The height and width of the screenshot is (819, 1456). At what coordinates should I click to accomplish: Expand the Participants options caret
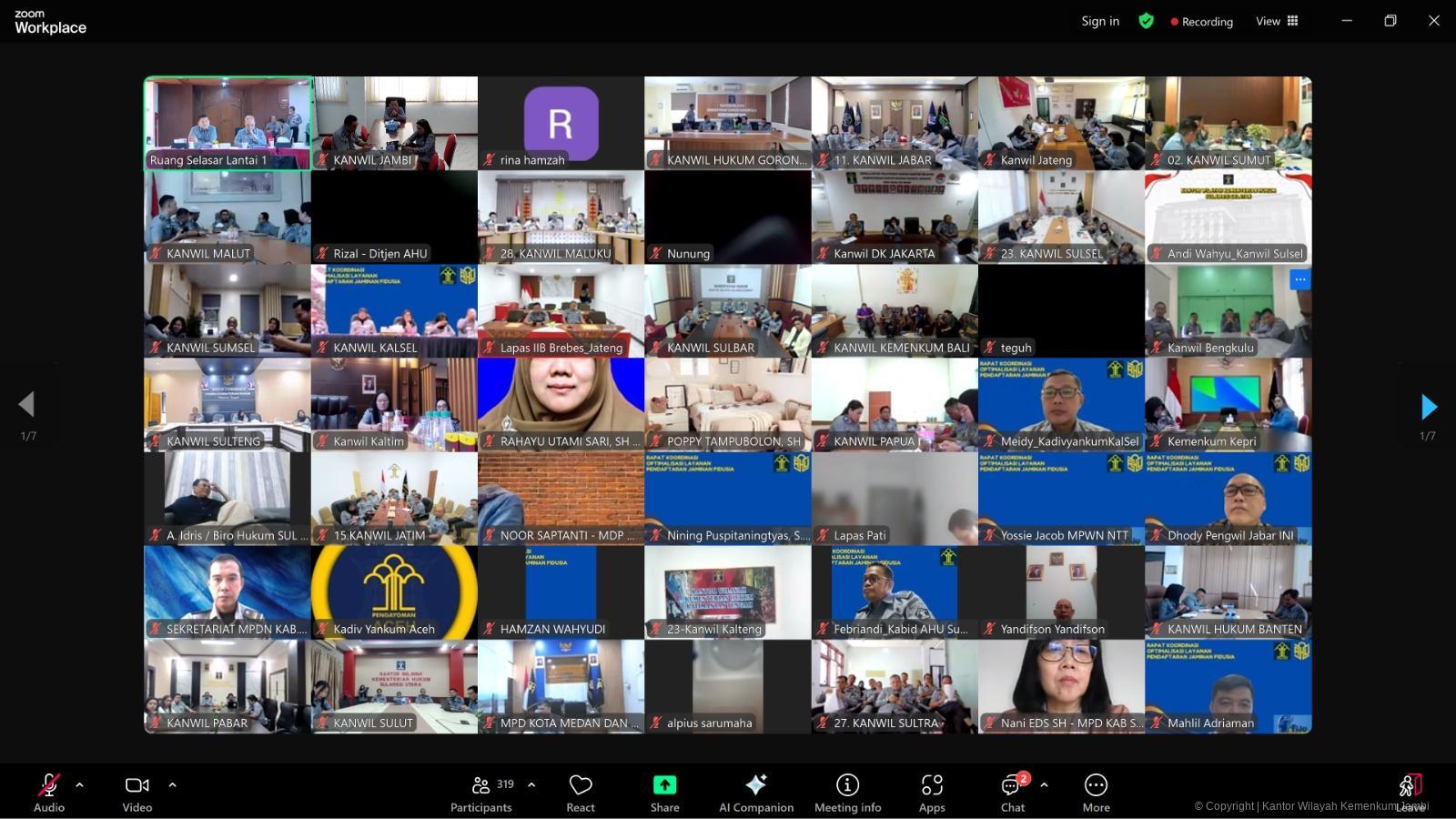coord(531,784)
